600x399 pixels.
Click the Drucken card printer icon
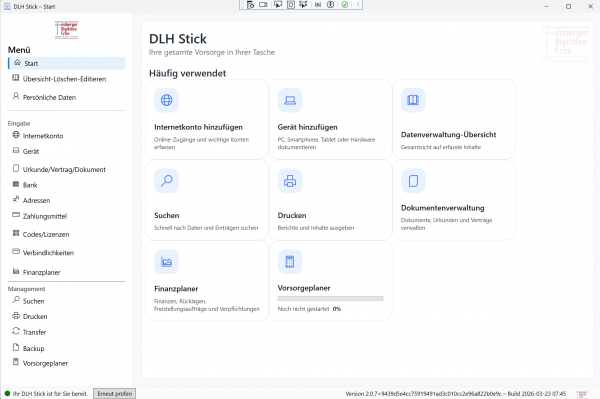point(290,181)
